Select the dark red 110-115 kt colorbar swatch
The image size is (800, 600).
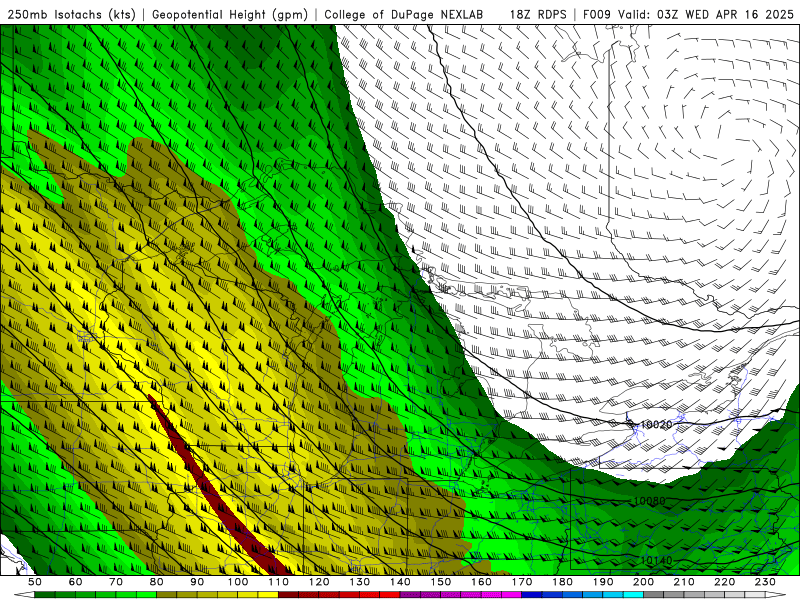(x=288, y=595)
